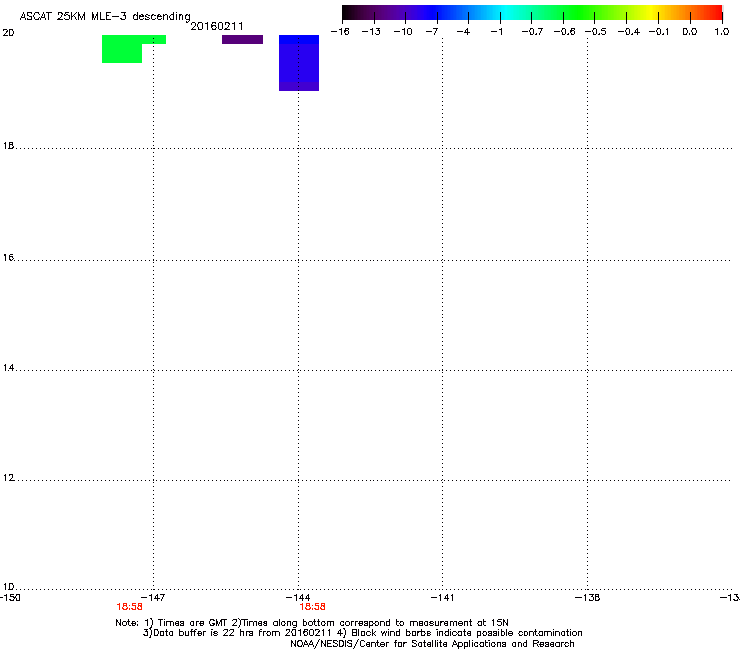The height and width of the screenshot is (650, 740).
Task: Click the red 18:58 time under -147
Action: pyautogui.click(x=129, y=607)
